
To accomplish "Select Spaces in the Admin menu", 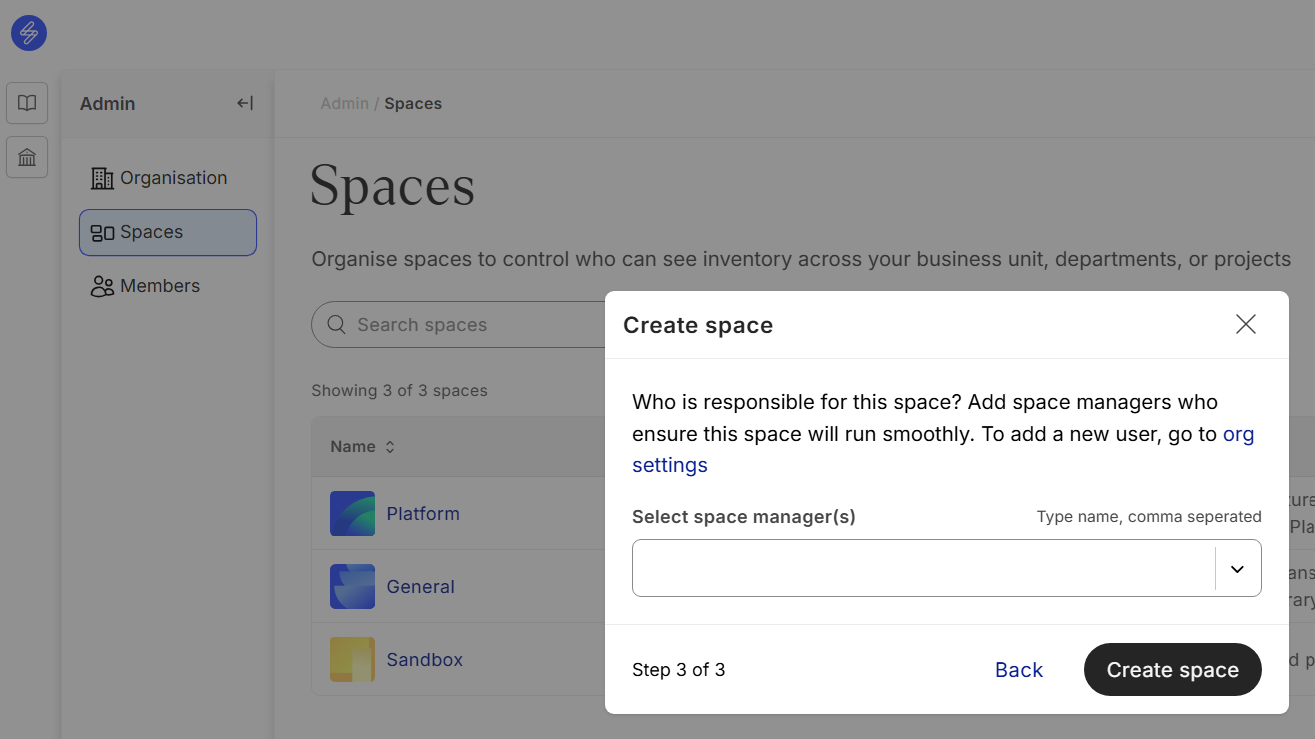I will [x=168, y=232].
